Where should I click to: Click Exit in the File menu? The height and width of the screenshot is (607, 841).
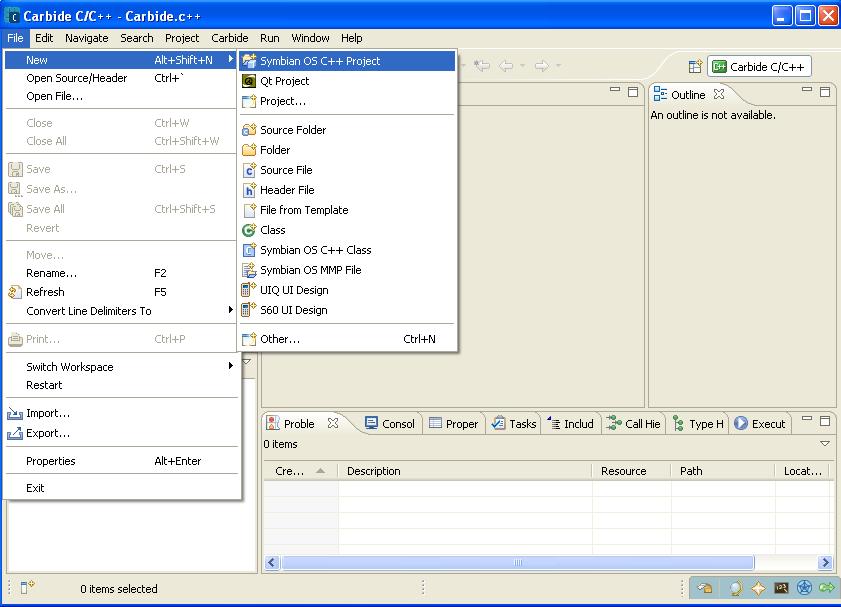[121, 488]
